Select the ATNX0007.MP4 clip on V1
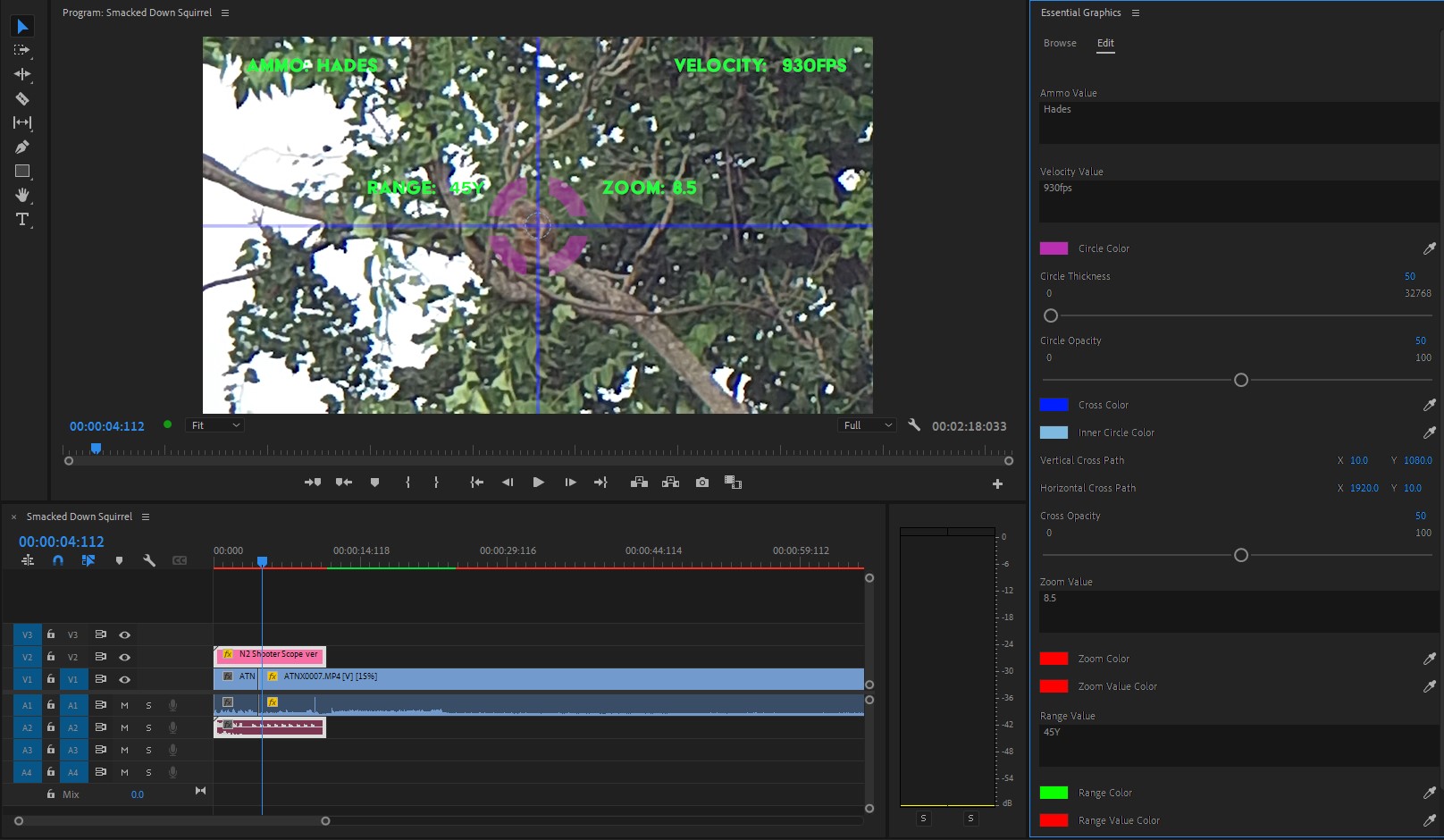 tap(561, 678)
